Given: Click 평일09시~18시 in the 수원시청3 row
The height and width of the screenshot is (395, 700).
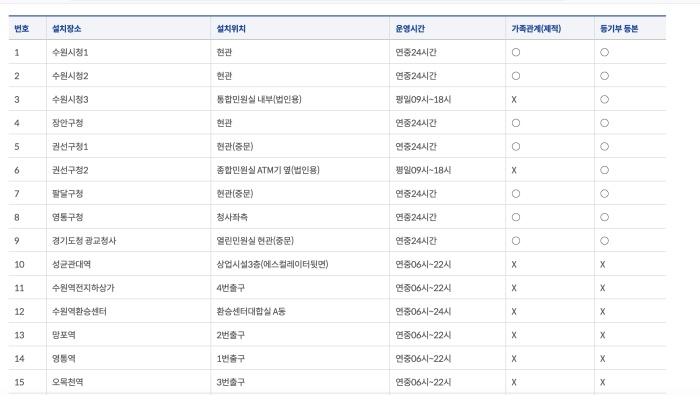Looking at the screenshot, I should tap(423, 100).
